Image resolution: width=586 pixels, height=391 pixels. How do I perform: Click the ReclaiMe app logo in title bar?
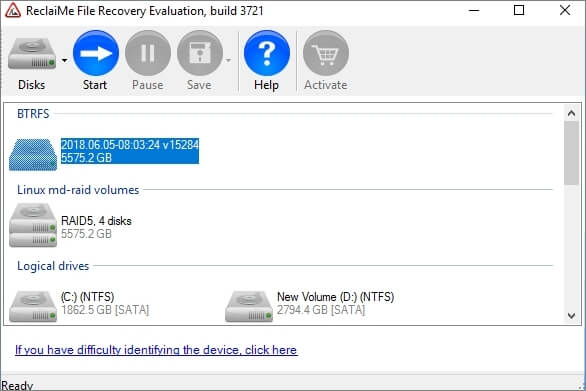[12, 10]
